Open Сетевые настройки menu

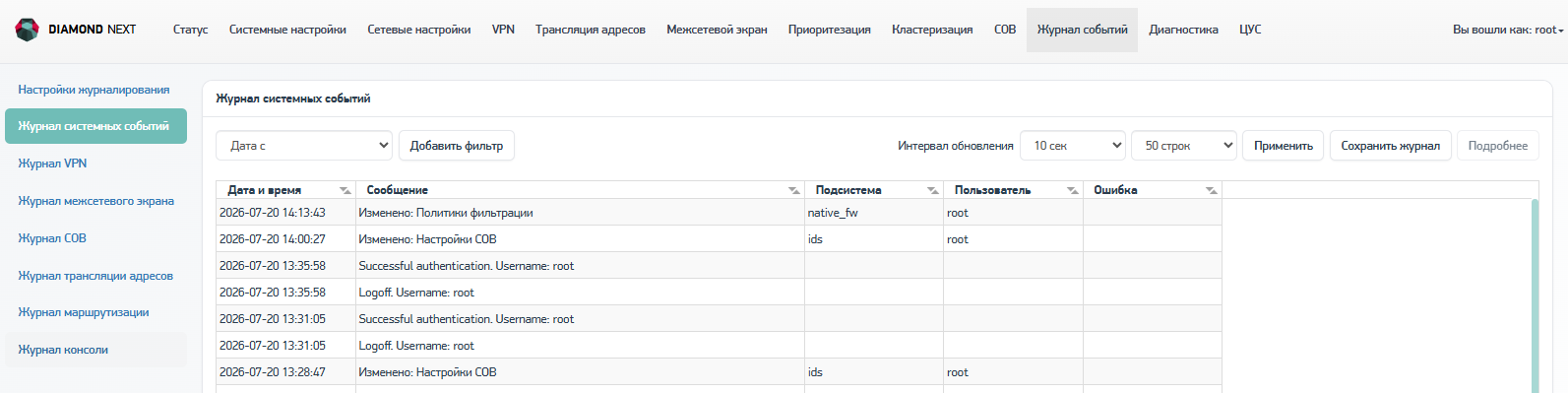point(419,30)
